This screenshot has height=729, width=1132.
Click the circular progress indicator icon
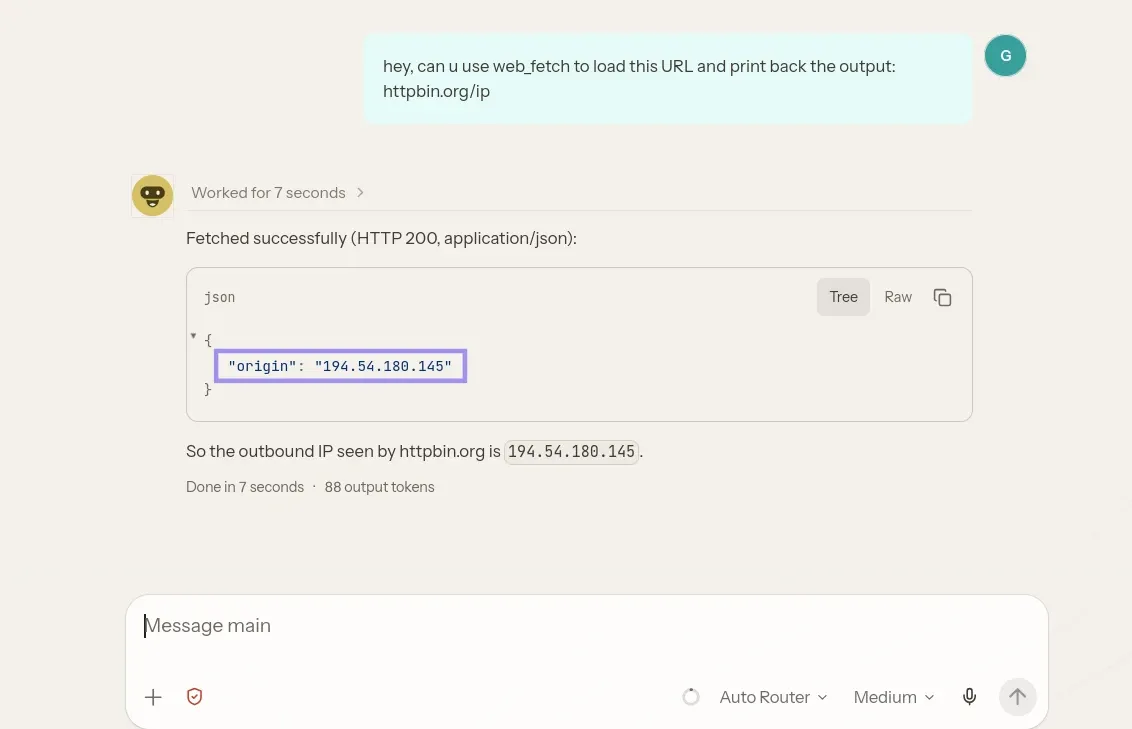point(691,697)
